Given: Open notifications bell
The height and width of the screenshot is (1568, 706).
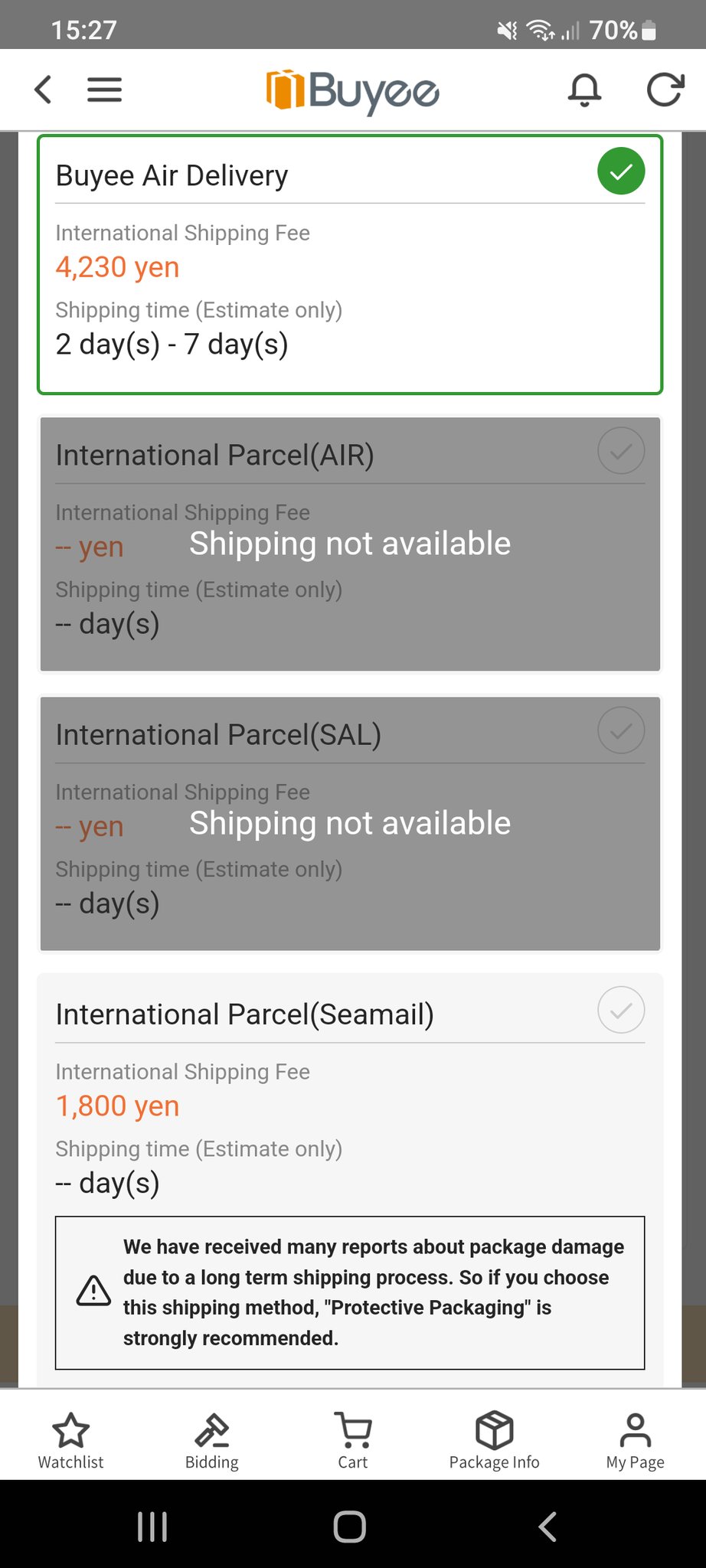Looking at the screenshot, I should [x=584, y=90].
